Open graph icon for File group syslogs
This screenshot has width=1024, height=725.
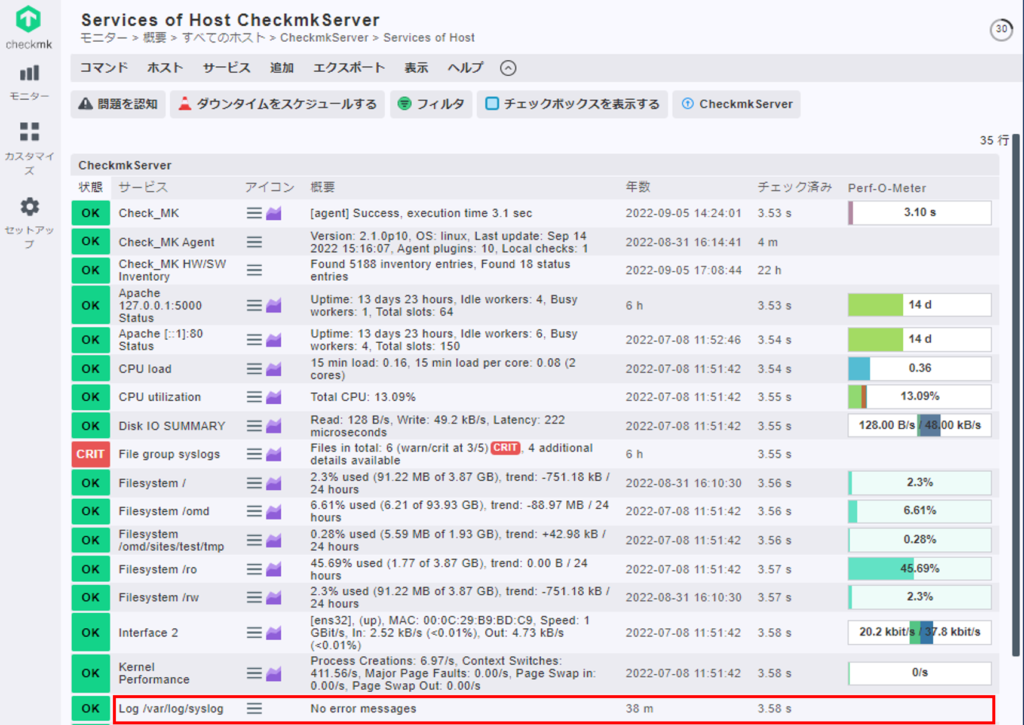(x=274, y=454)
